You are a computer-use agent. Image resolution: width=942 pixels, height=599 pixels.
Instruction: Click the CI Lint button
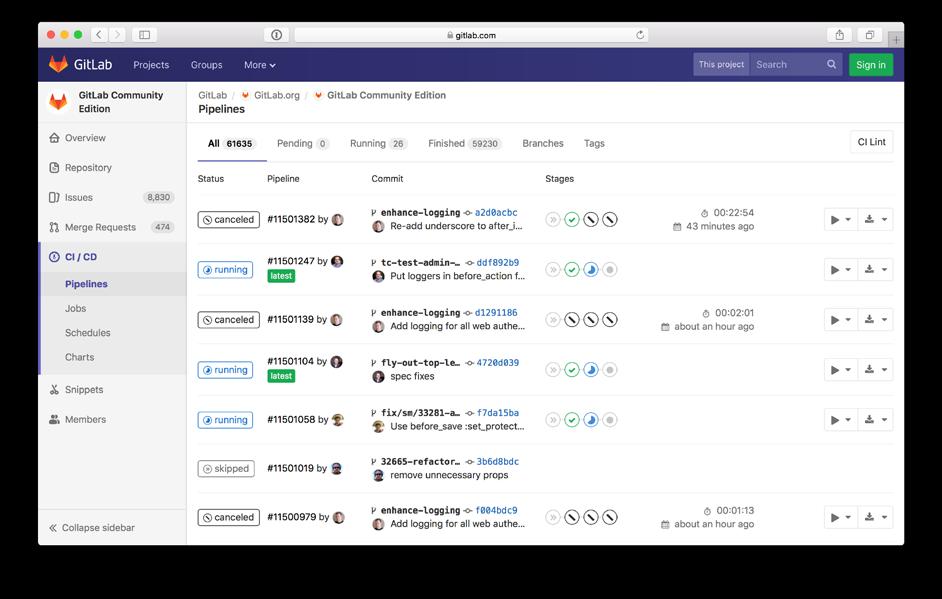(x=872, y=142)
